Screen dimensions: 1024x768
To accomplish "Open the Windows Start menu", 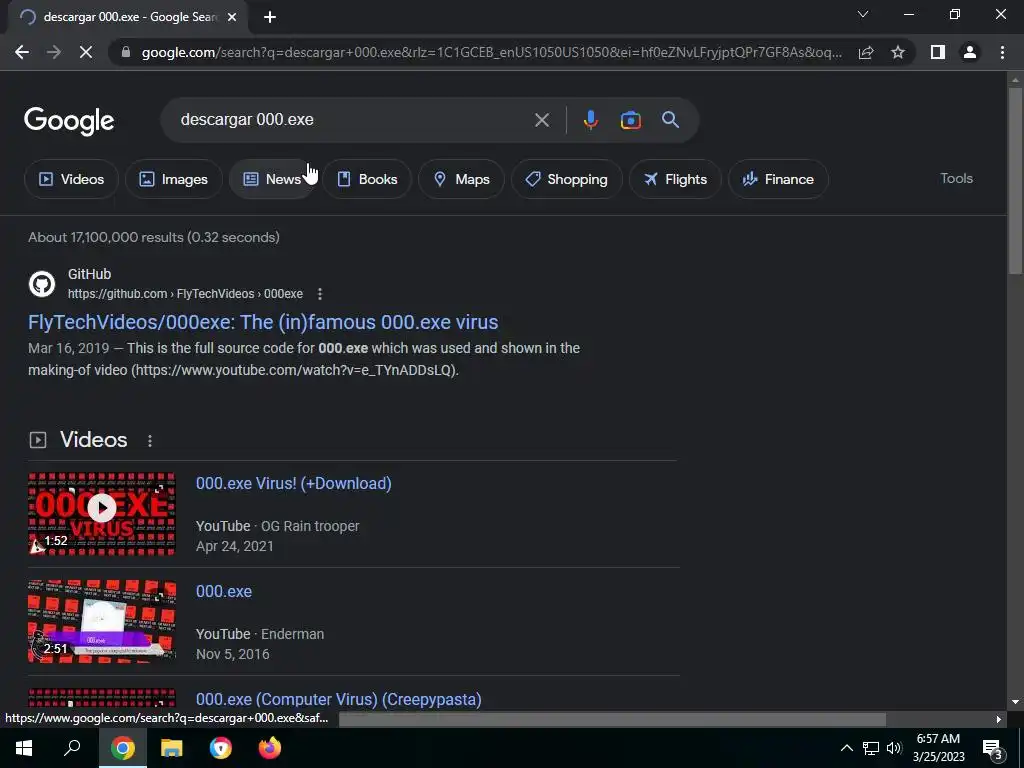I will 24,748.
